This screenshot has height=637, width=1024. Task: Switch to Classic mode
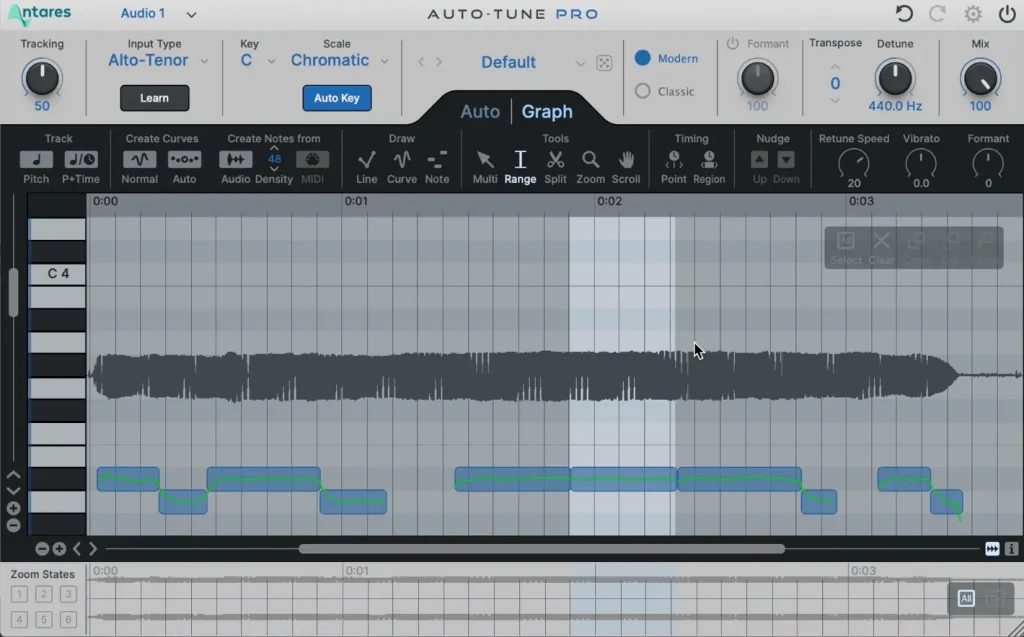[x=645, y=91]
